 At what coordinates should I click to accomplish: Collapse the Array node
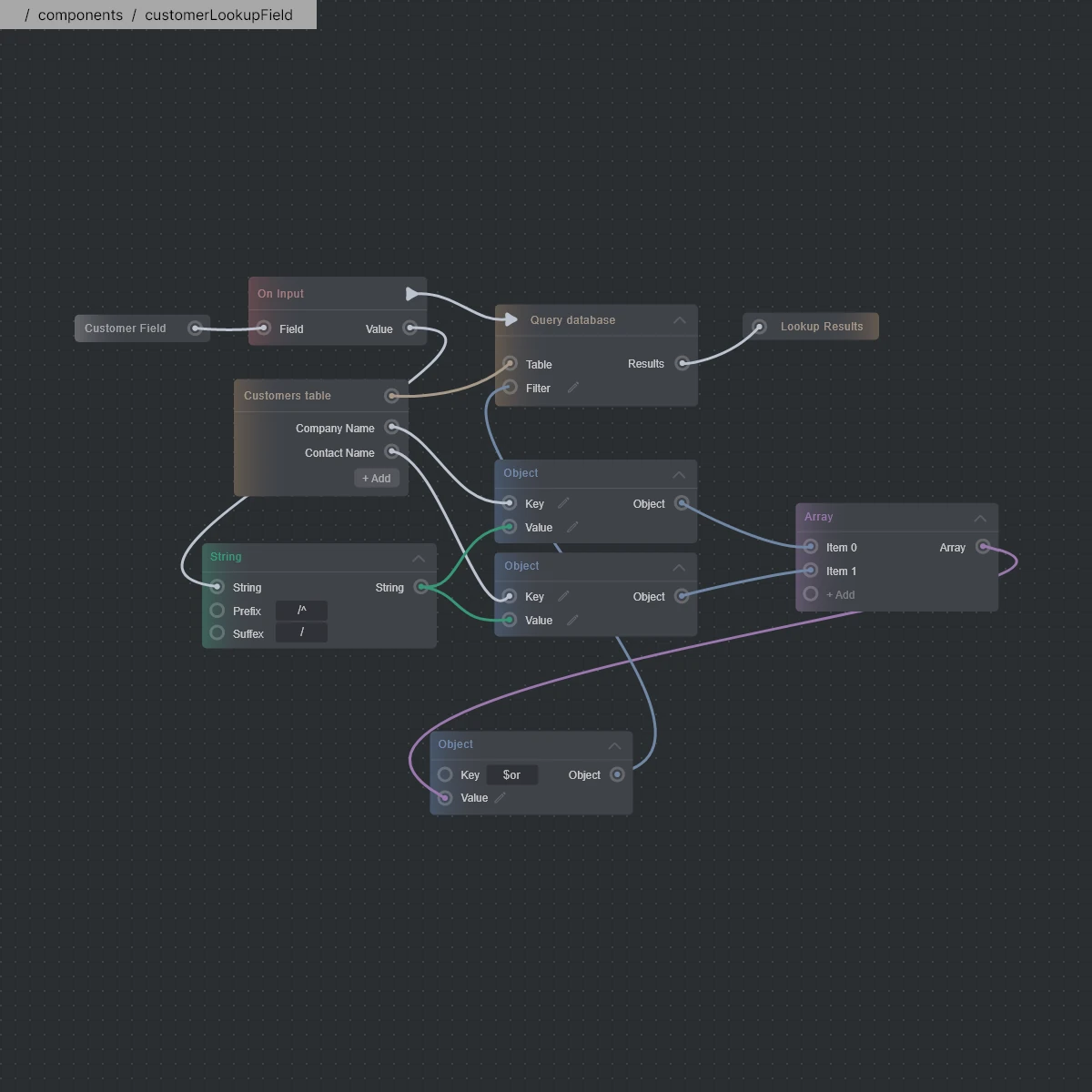coord(980,518)
